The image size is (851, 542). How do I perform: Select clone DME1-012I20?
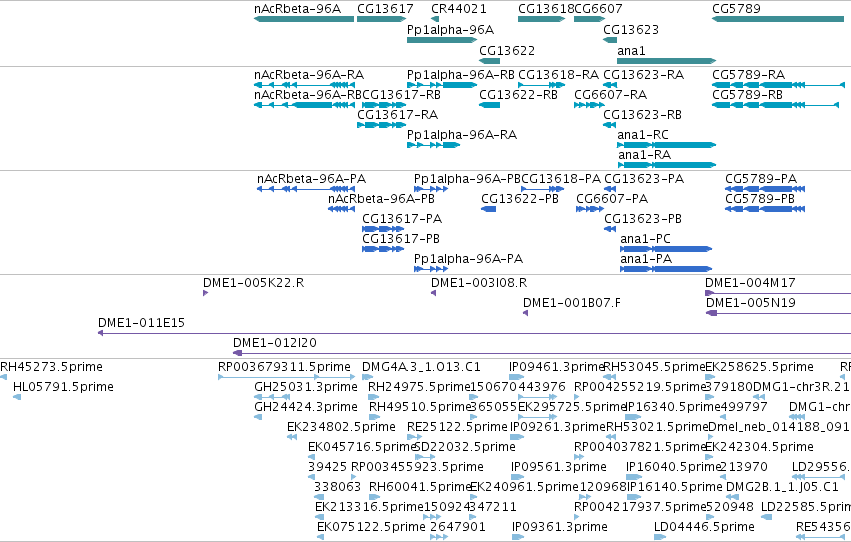pyautogui.click(x=542, y=353)
